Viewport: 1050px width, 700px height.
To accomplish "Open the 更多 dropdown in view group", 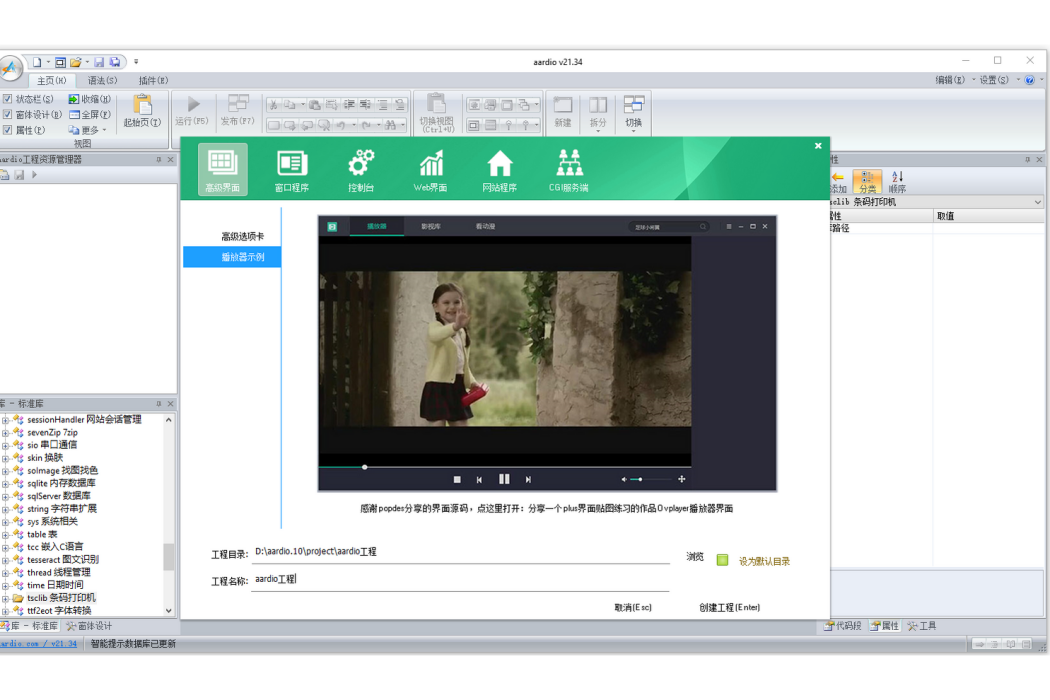I will pyautogui.click(x=88, y=130).
